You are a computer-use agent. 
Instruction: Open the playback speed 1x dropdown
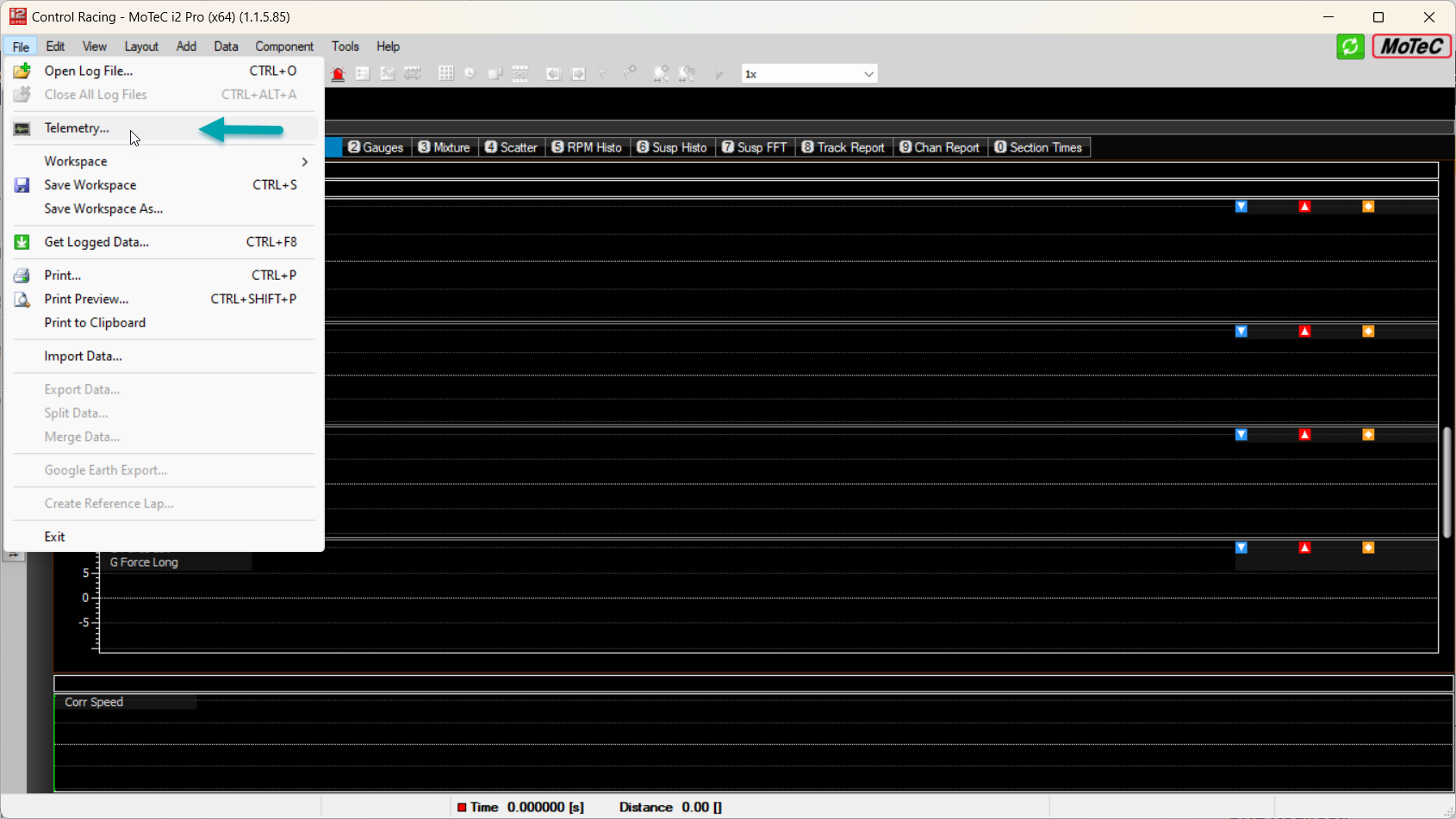pyautogui.click(x=809, y=74)
